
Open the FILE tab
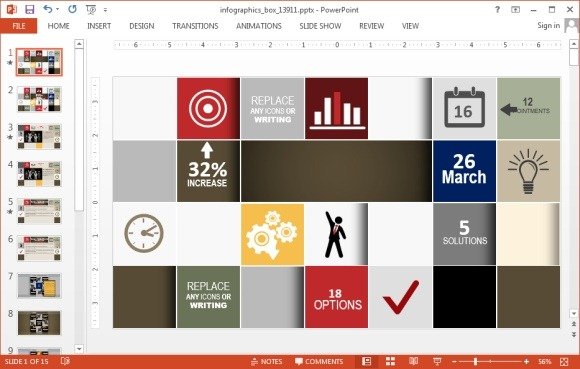(19, 26)
